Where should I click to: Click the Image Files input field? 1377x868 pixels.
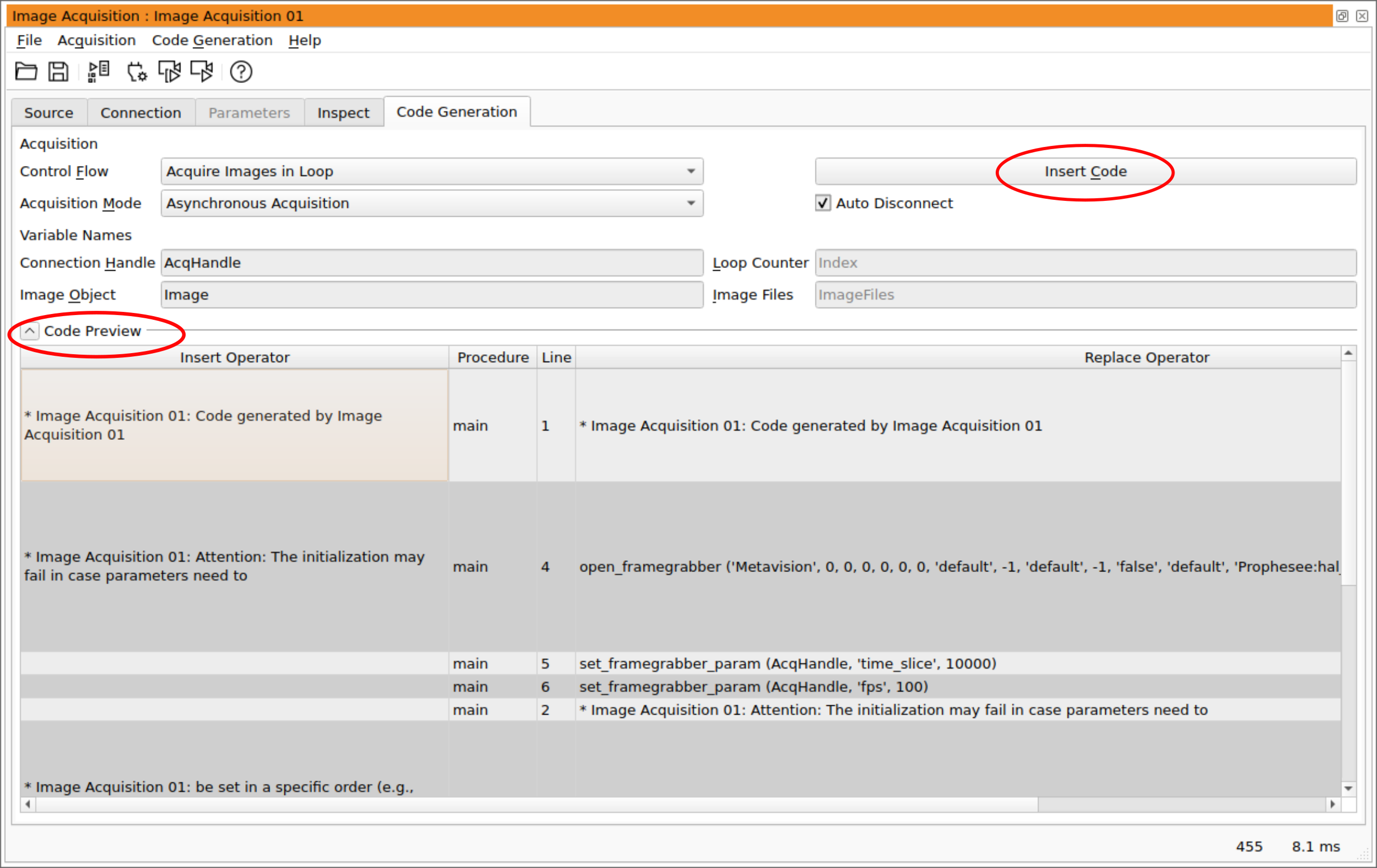(x=1085, y=294)
